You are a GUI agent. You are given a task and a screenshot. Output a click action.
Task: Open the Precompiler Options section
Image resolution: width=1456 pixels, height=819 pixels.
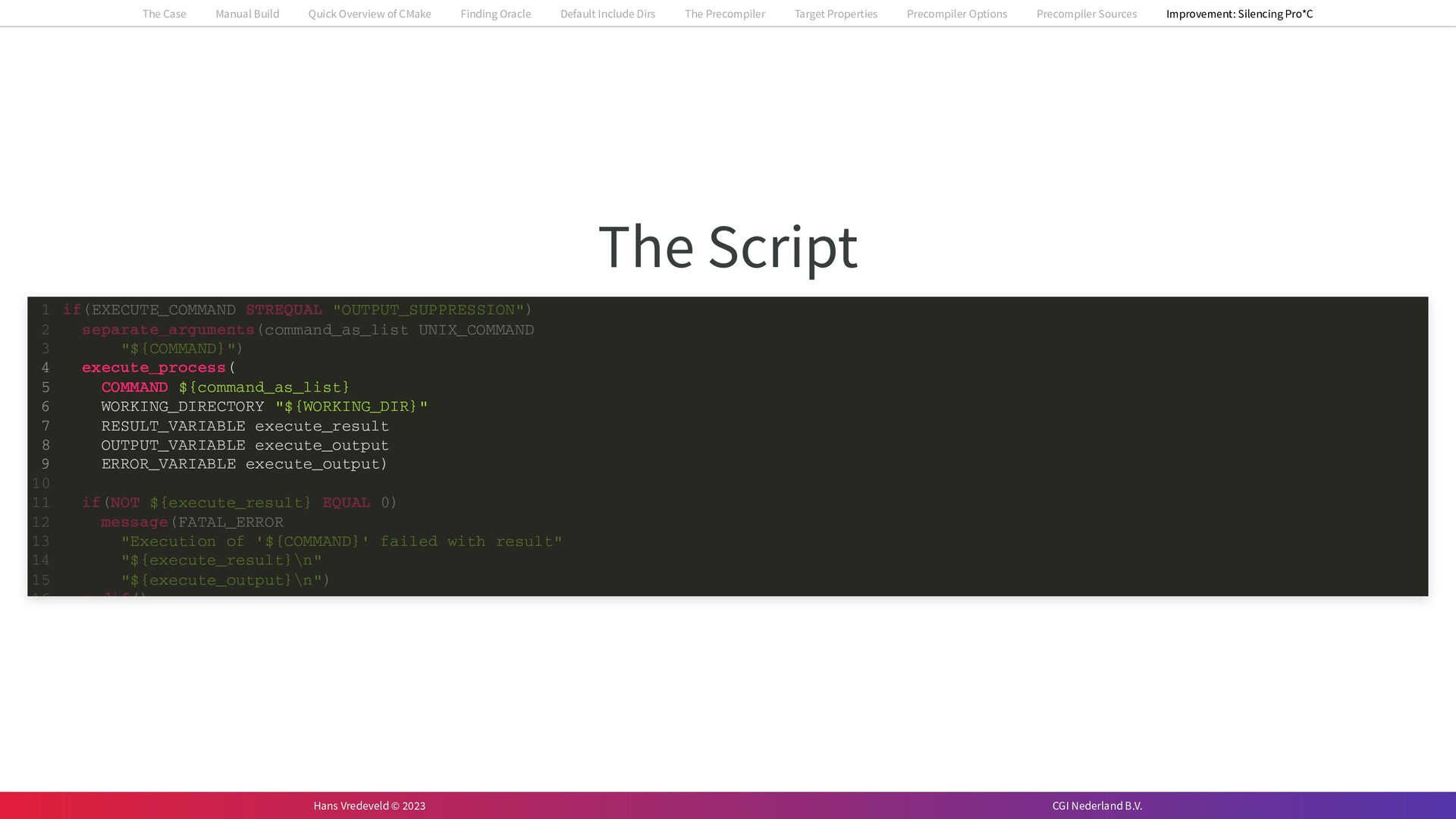tap(956, 14)
